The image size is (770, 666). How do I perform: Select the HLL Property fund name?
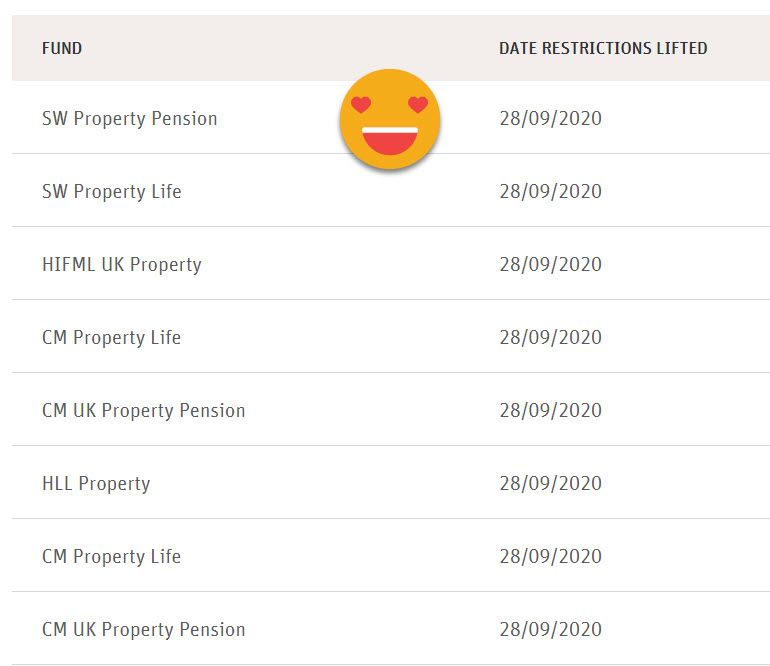click(96, 484)
